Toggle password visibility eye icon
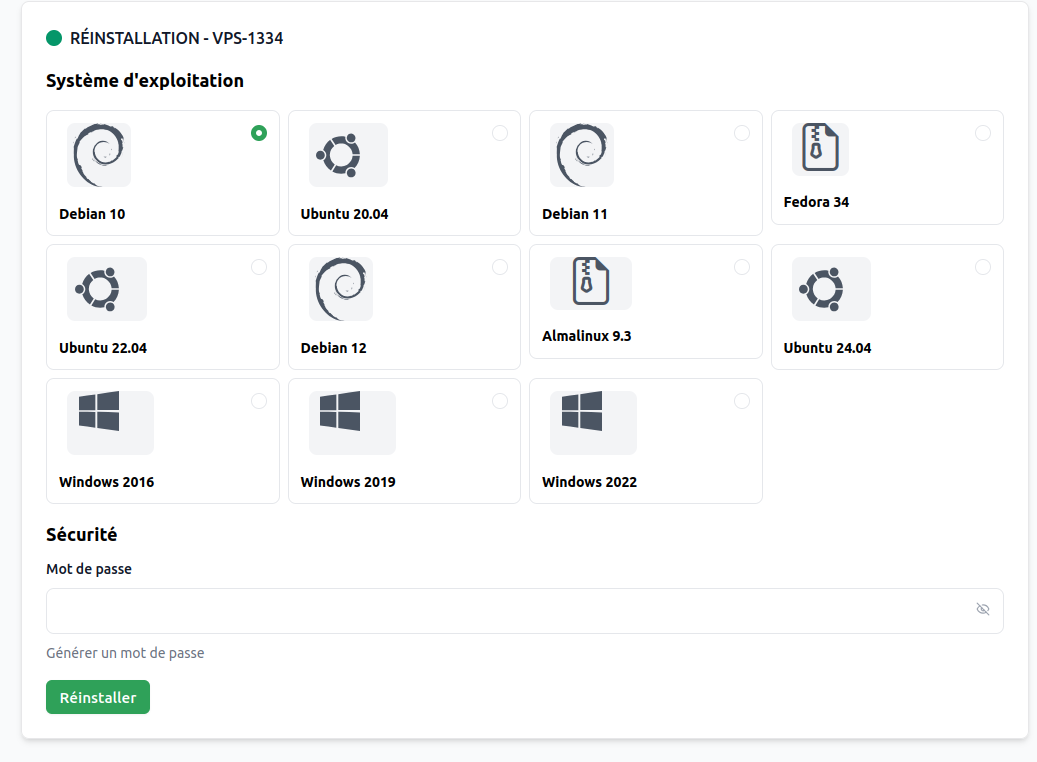 (x=983, y=609)
